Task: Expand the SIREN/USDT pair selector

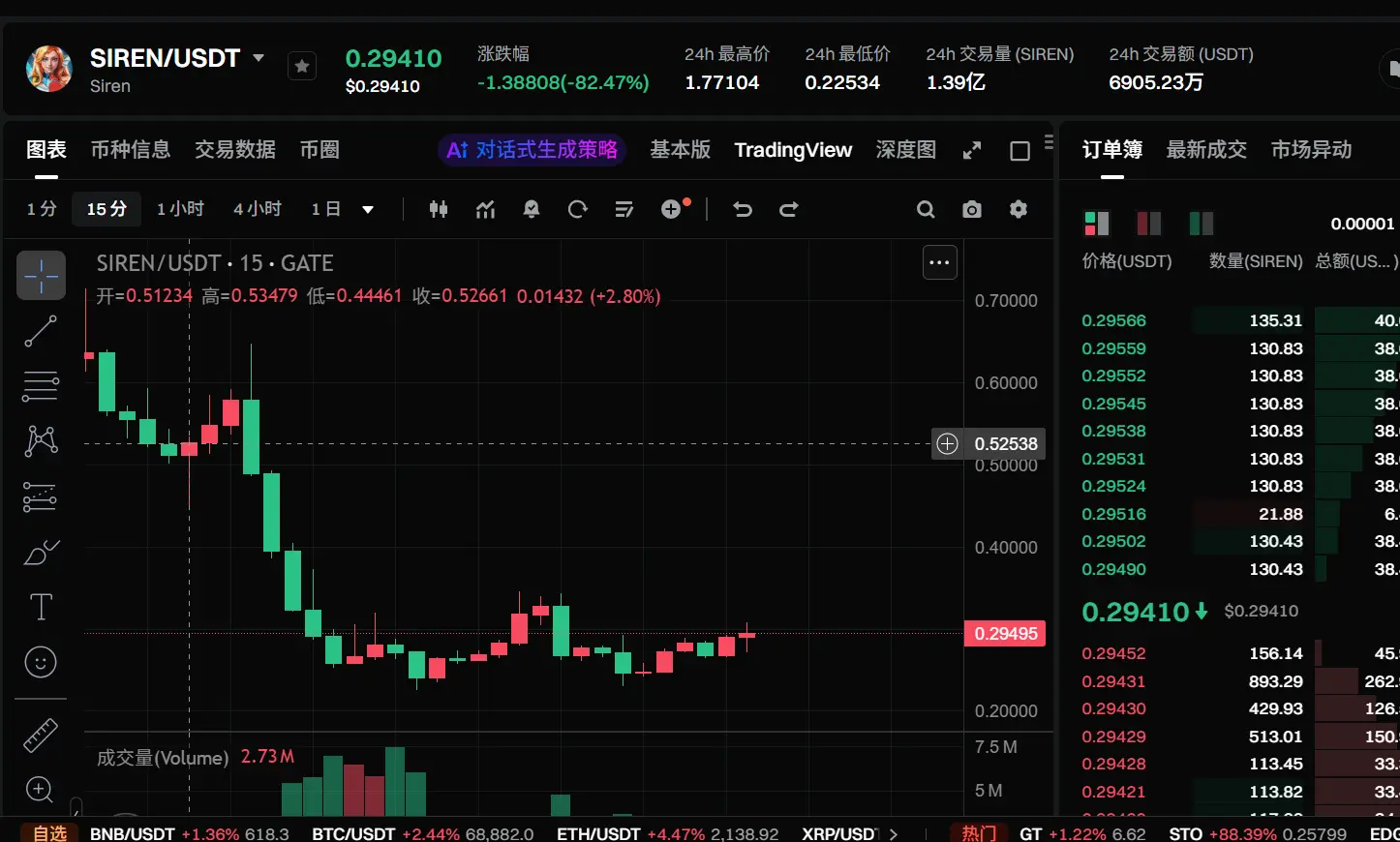Action: pos(259,58)
